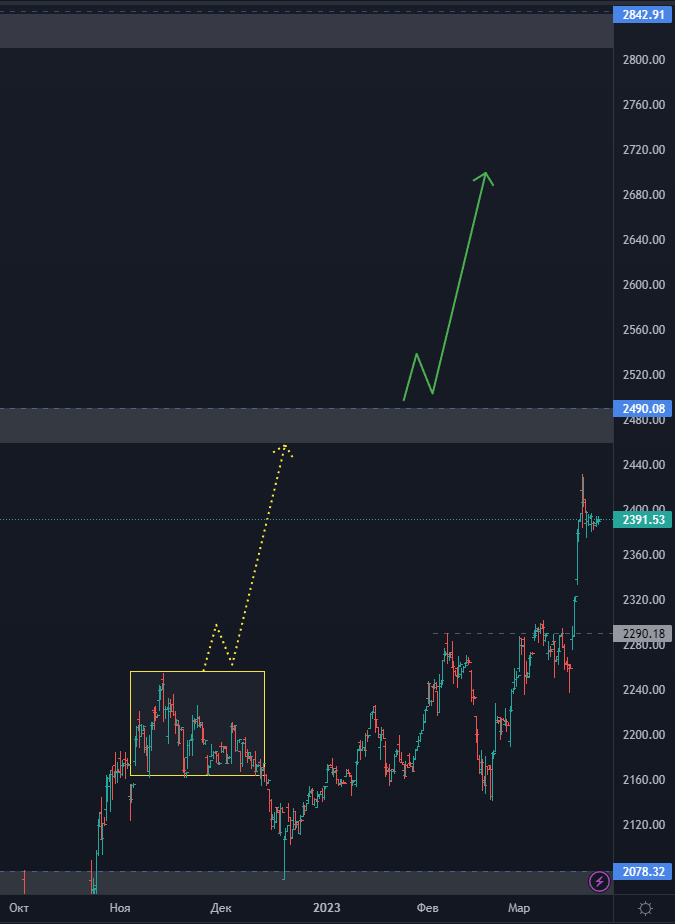Click the Дек label on time axis
This screenshot has width=675, height=924.
pos(221,908)
